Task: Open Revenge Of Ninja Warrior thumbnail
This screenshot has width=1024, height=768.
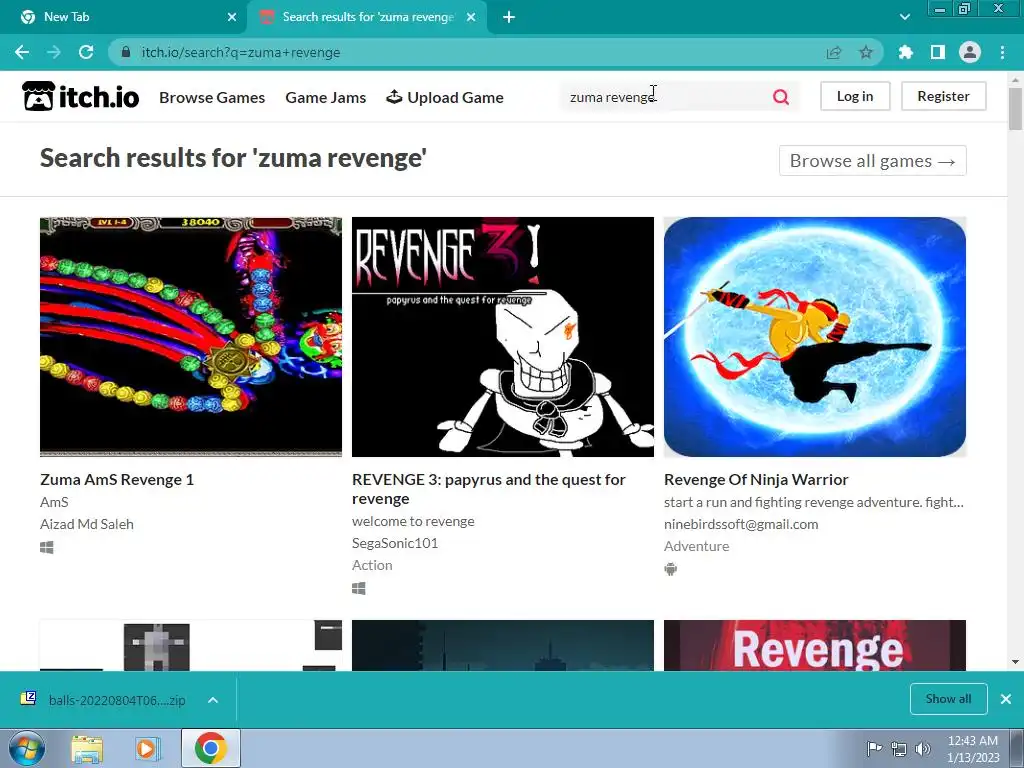Action: coord(815,337)
